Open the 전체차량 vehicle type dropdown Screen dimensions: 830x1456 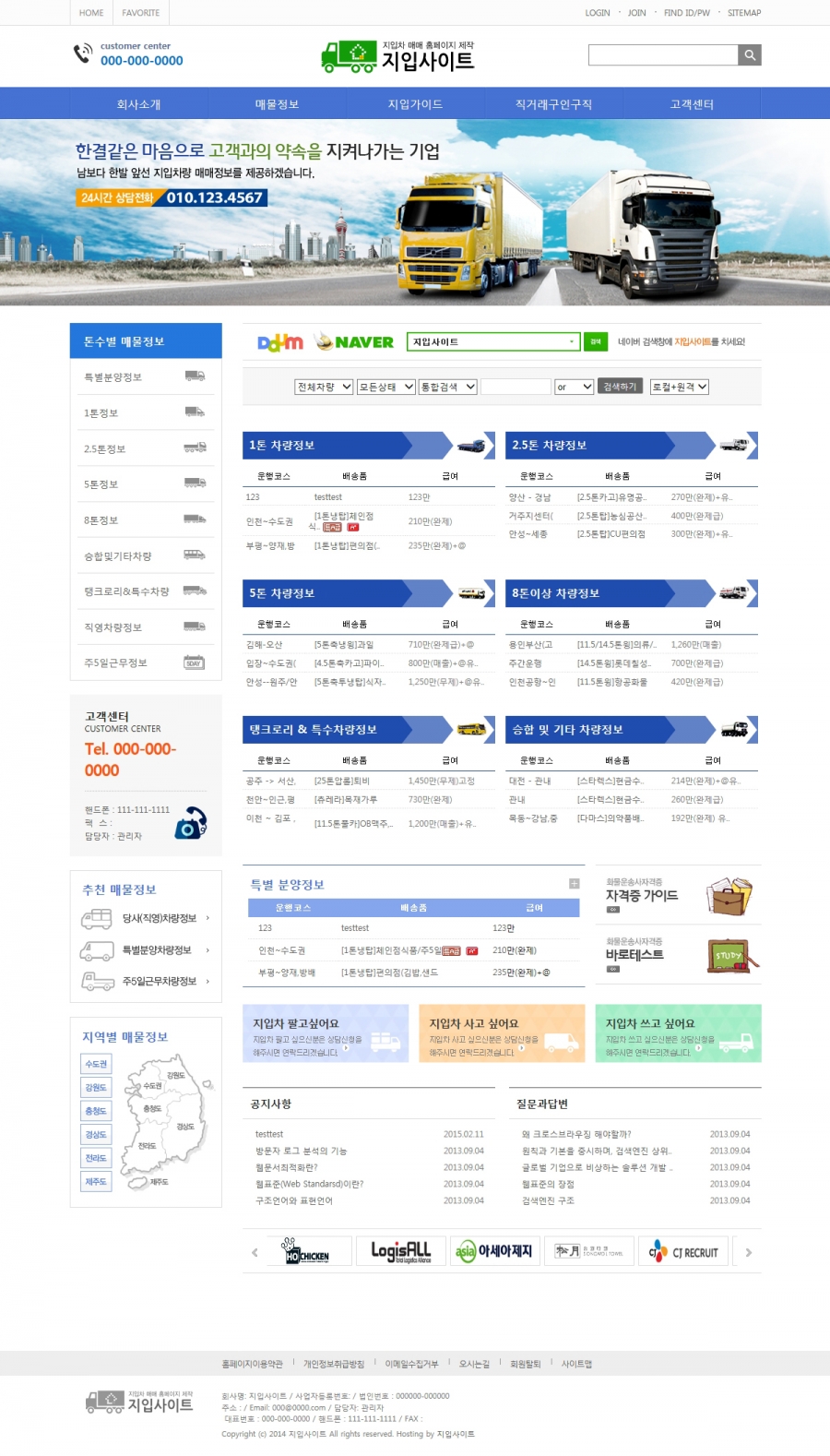point(323,387)
